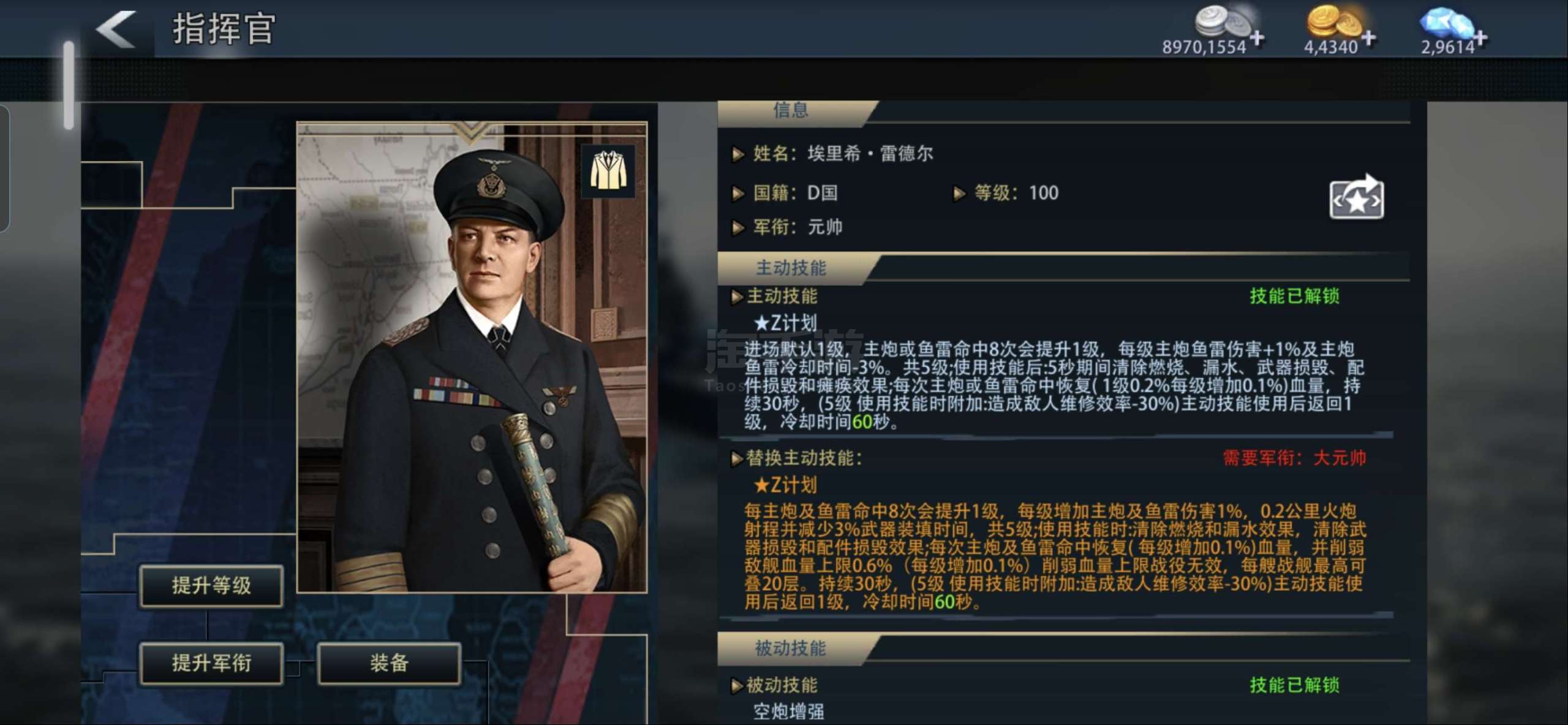Viewport: 1568px width, 725px height.
Task: Go back using the arrow icon
Action: click(x=116, y=29)
